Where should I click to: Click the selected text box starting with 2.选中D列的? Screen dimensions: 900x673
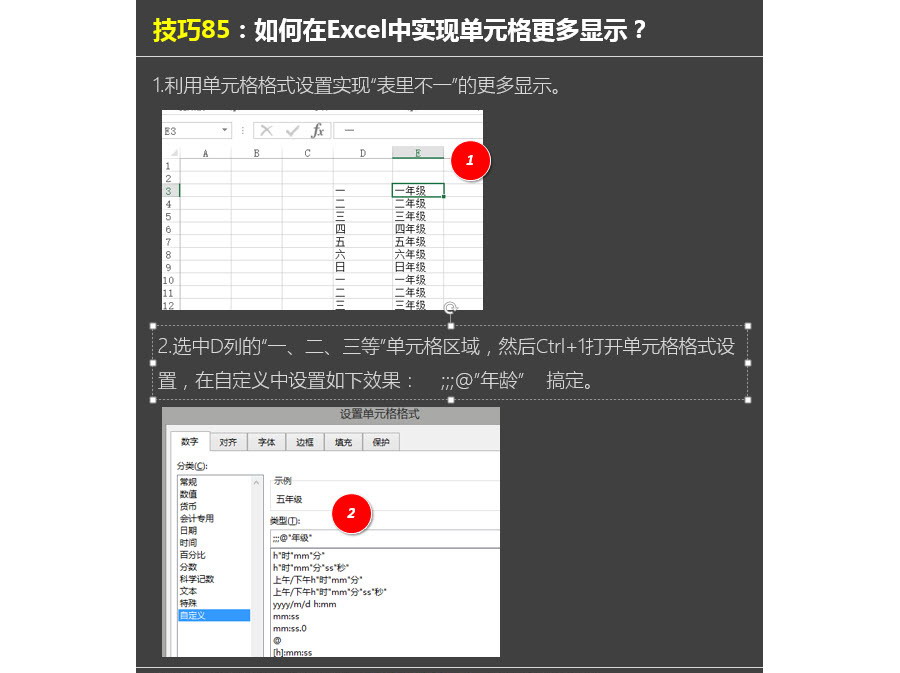pos(451,363)
